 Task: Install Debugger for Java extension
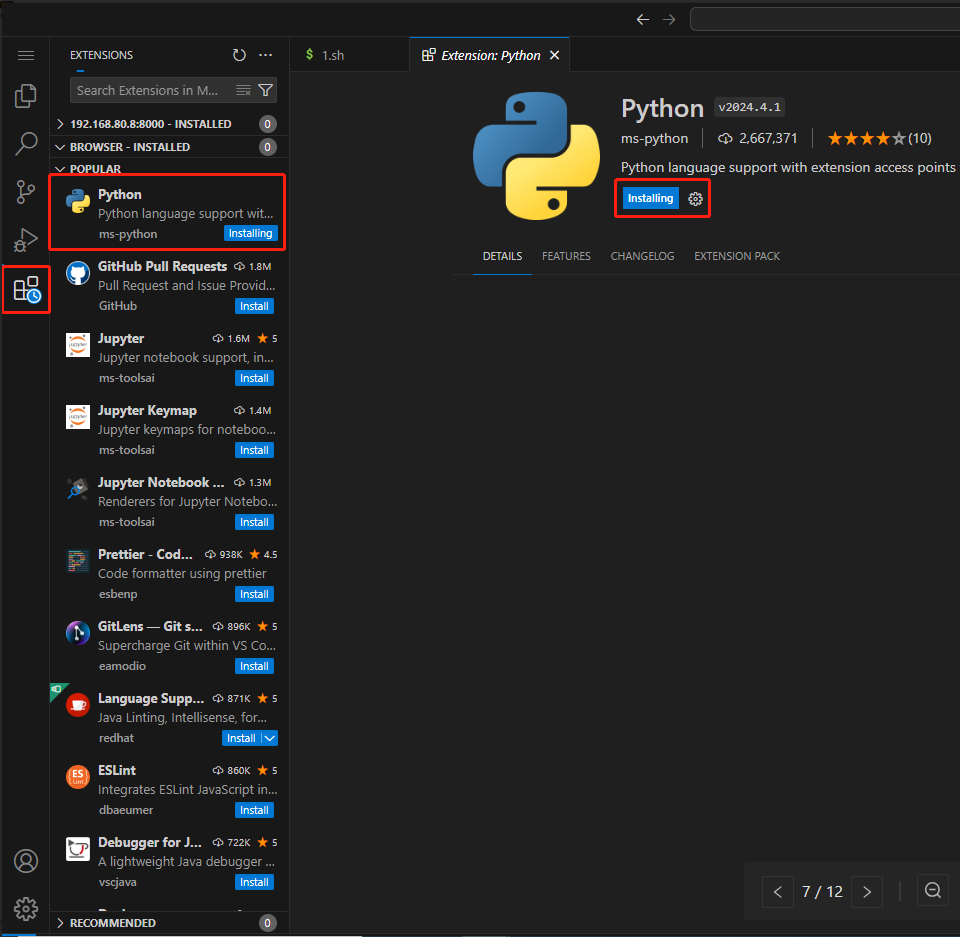(254, 882)
